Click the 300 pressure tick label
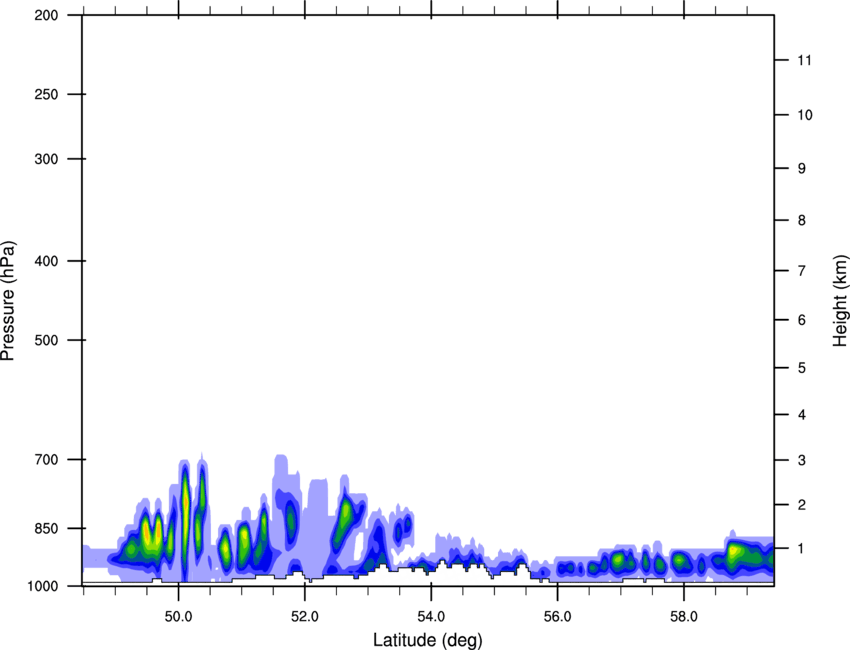This screenshot has height=650, width=850. tap(47, 159)
